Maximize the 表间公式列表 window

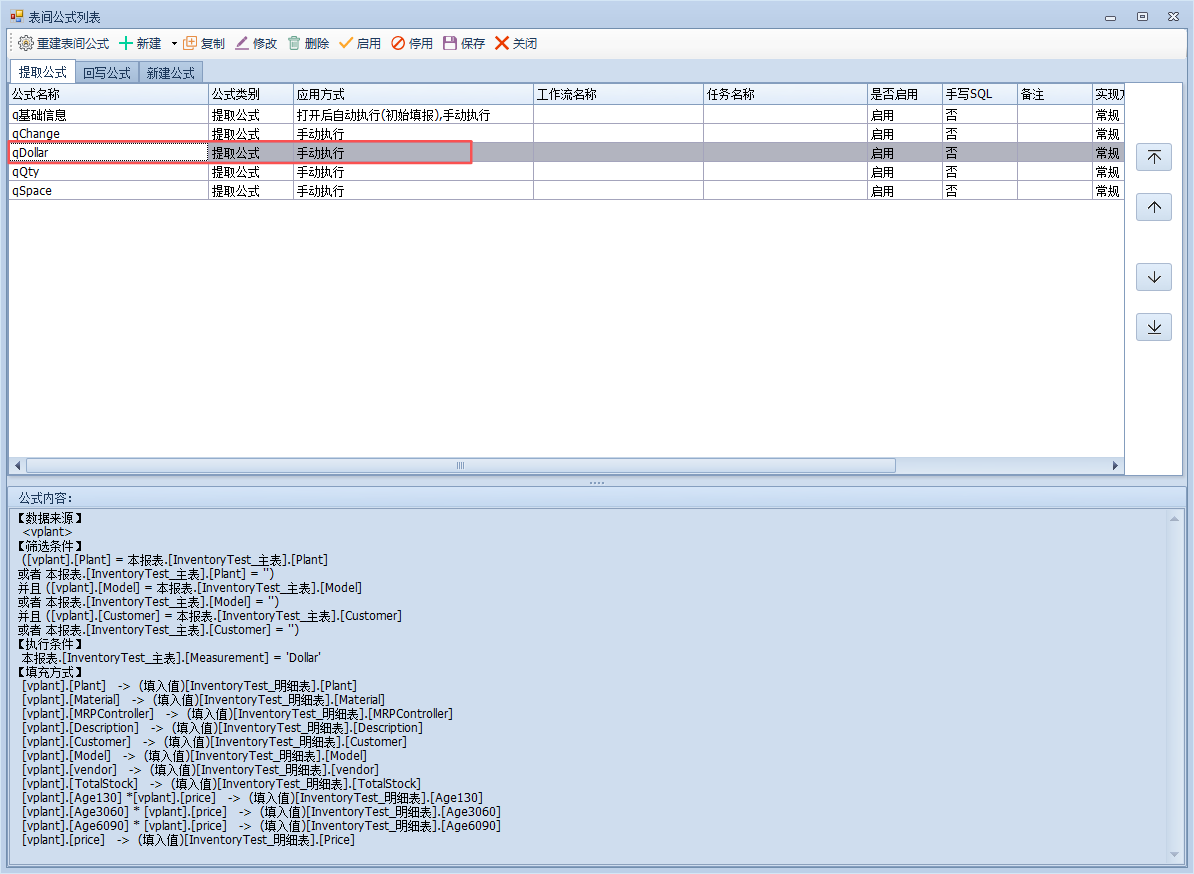click(1142, 17)
